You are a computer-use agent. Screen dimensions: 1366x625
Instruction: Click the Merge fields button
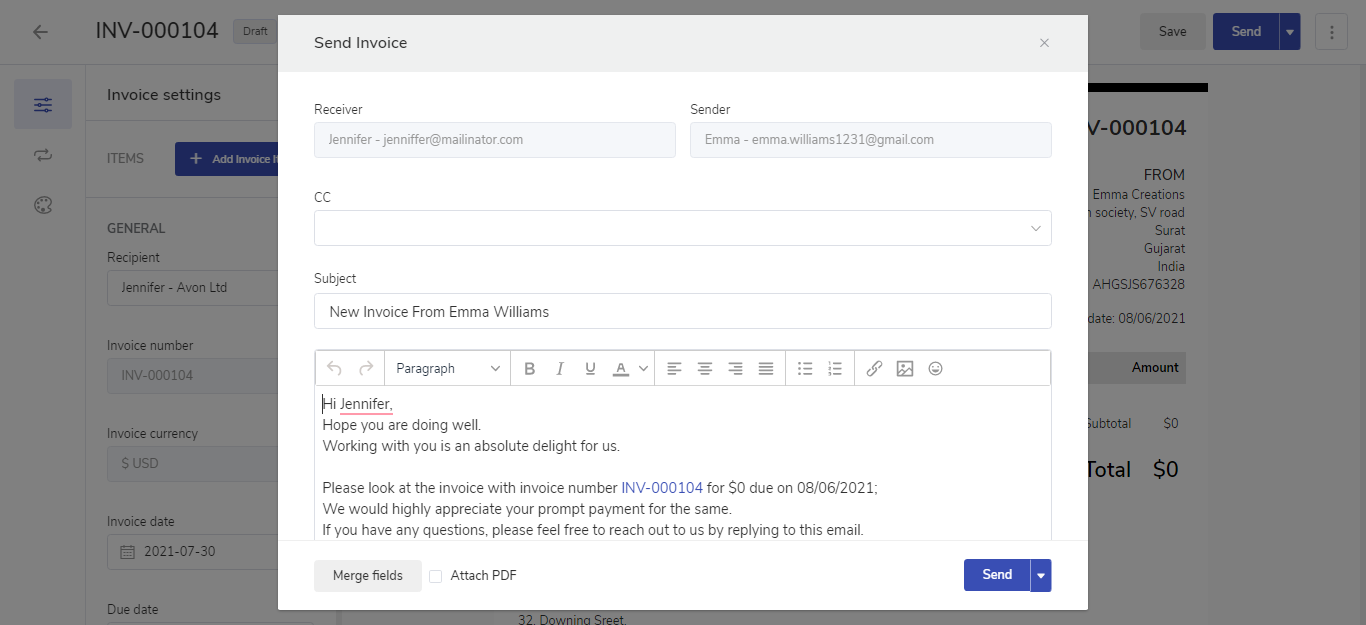pos(367,576)
